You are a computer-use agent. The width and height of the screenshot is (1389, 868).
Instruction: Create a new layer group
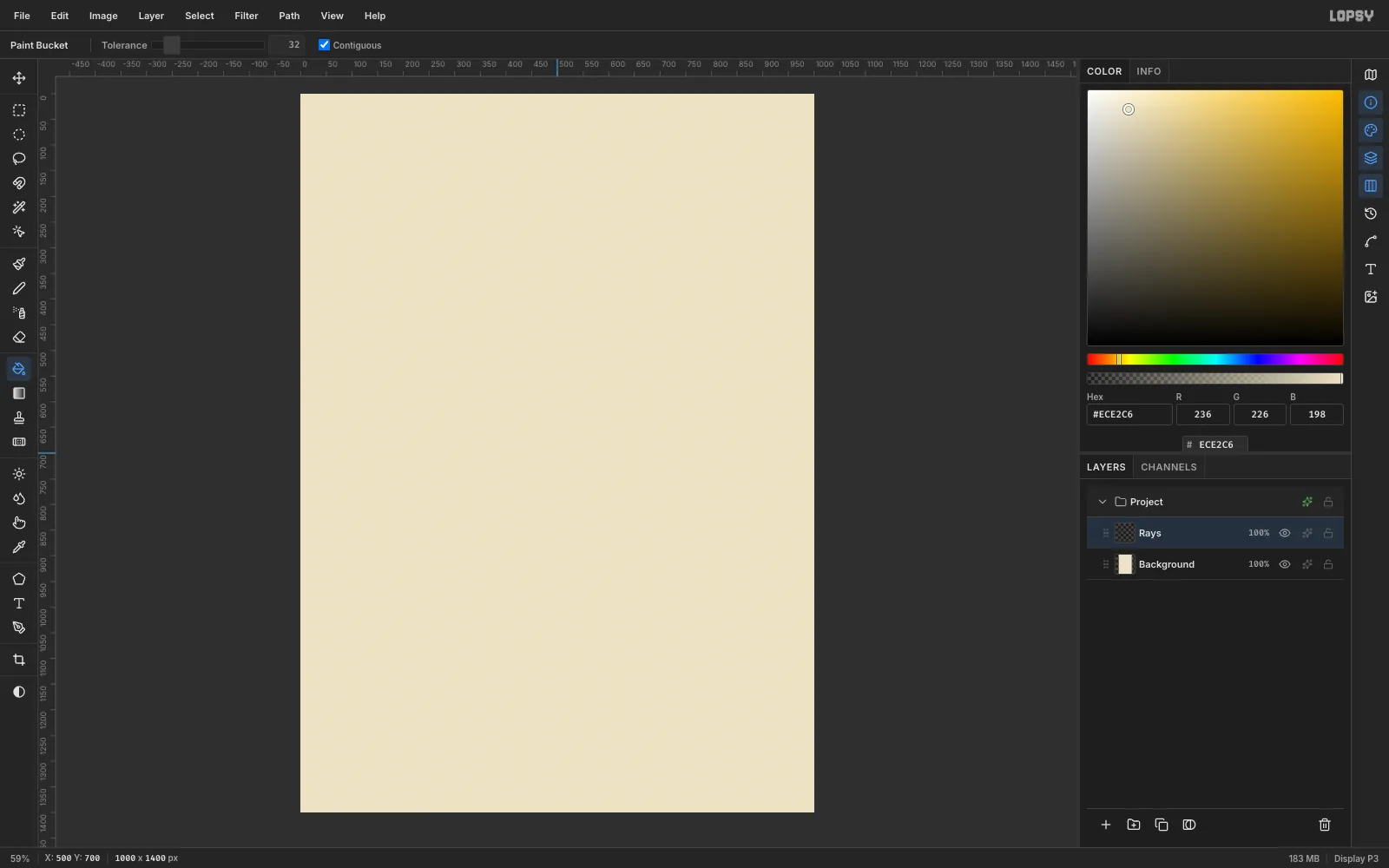tap(1134, 825)
